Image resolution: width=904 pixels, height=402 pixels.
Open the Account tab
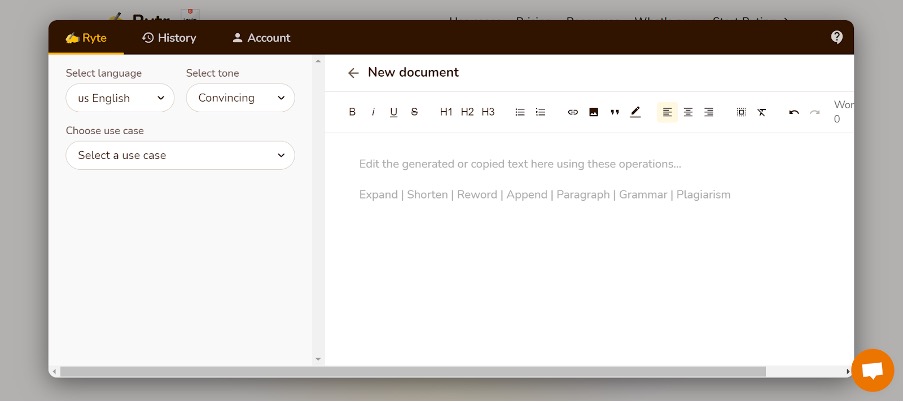coord(261,38)
